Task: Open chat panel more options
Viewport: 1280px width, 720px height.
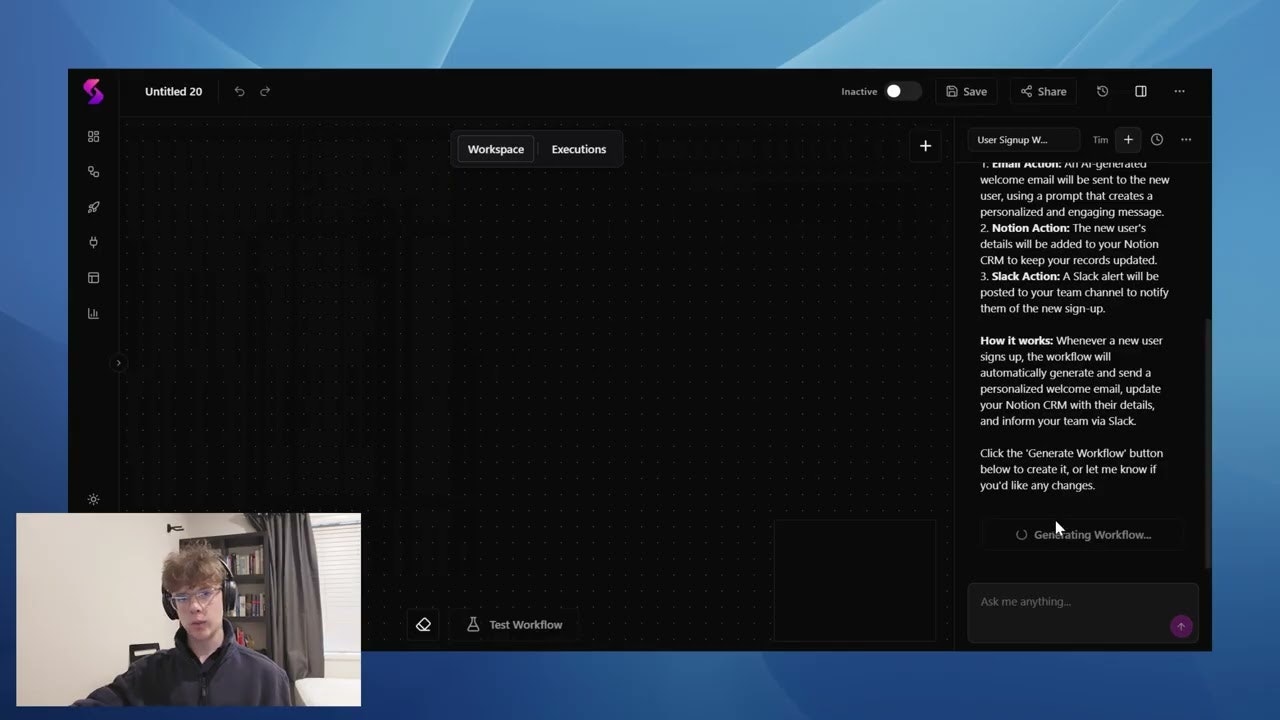Action: [1186, 140]
